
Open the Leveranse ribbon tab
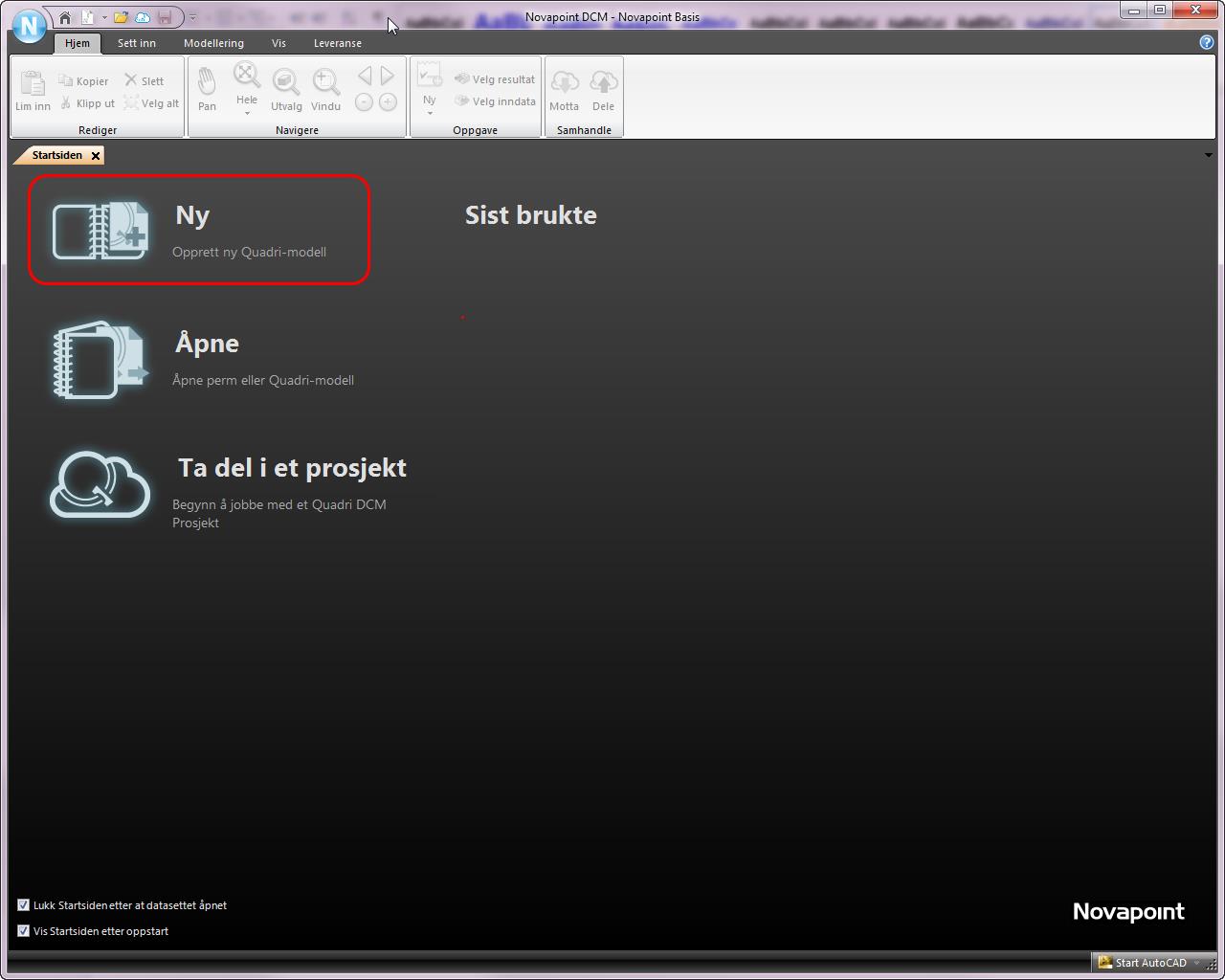tap(338, 43)
